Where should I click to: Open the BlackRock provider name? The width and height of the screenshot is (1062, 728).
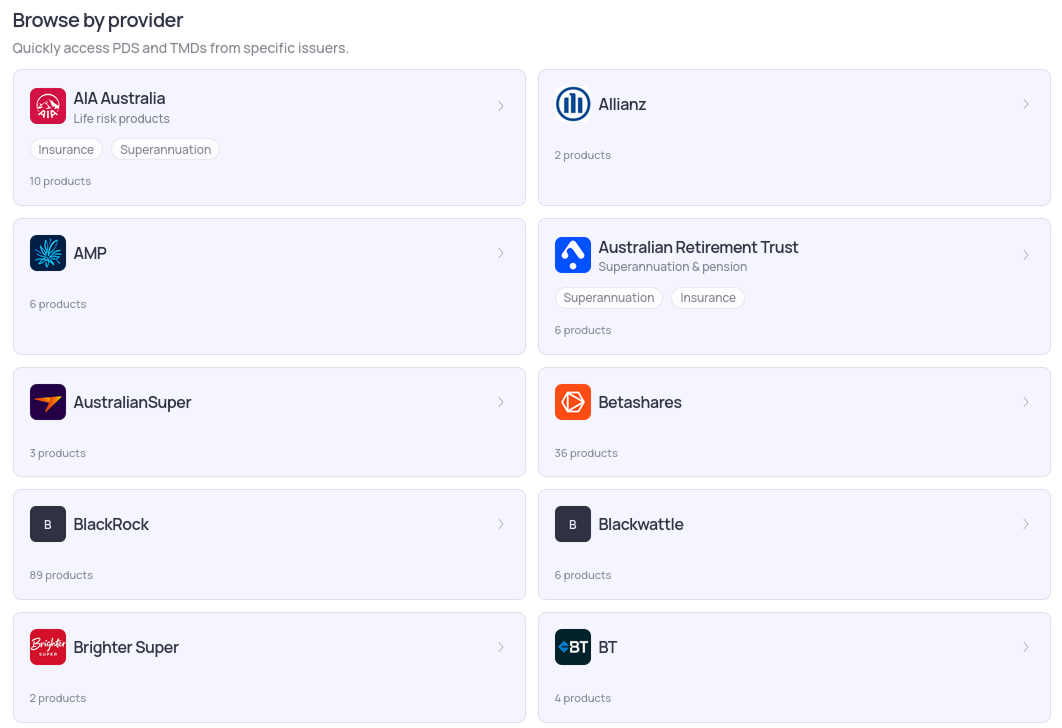[x=111, y=524]
